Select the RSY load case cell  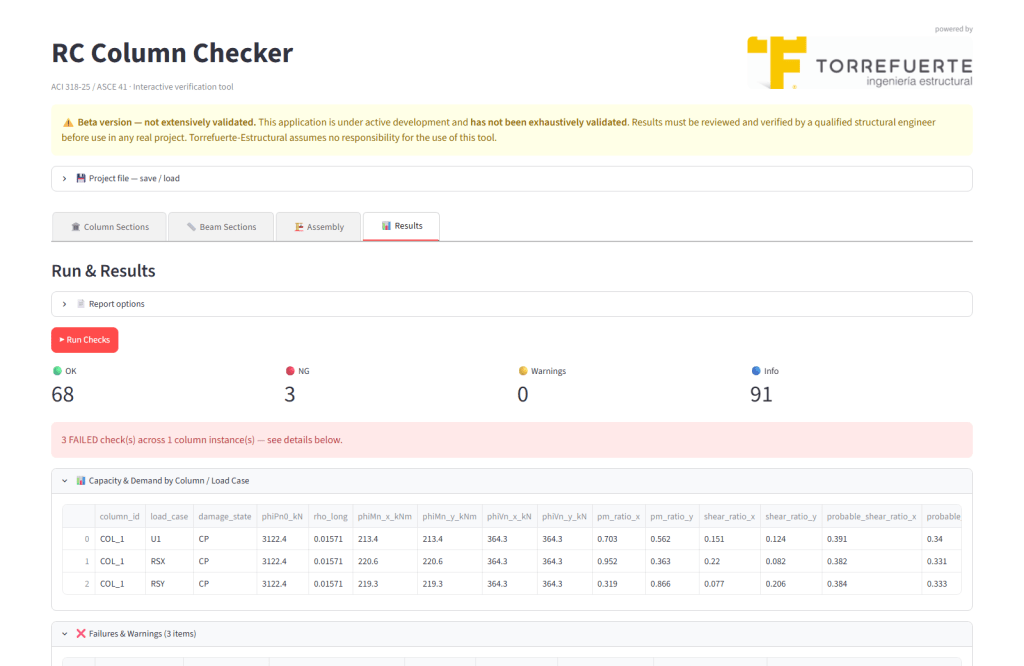169,584
